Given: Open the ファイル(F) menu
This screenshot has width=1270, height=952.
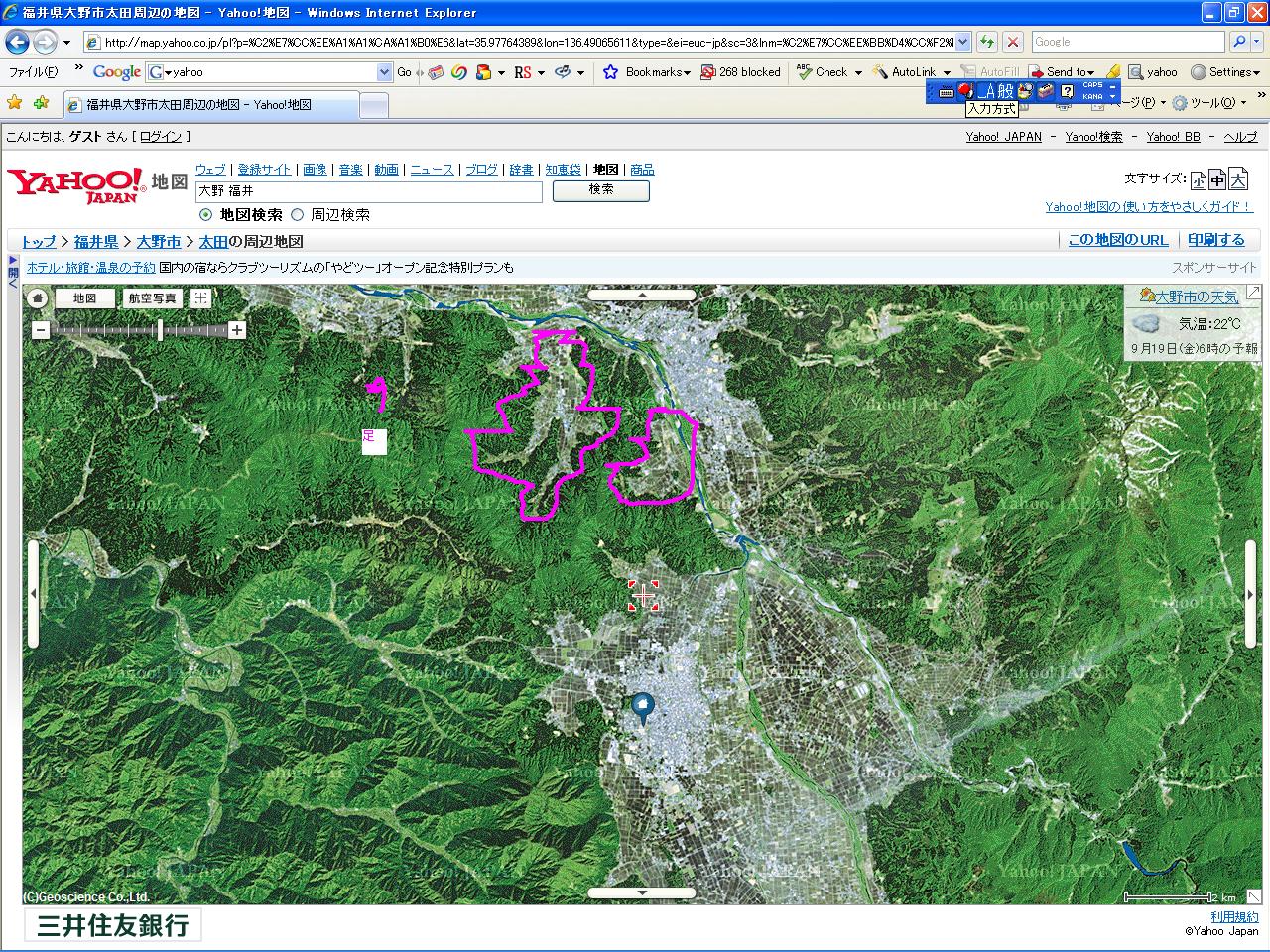Looking at the screenshot, I should [x=33, y=71].
